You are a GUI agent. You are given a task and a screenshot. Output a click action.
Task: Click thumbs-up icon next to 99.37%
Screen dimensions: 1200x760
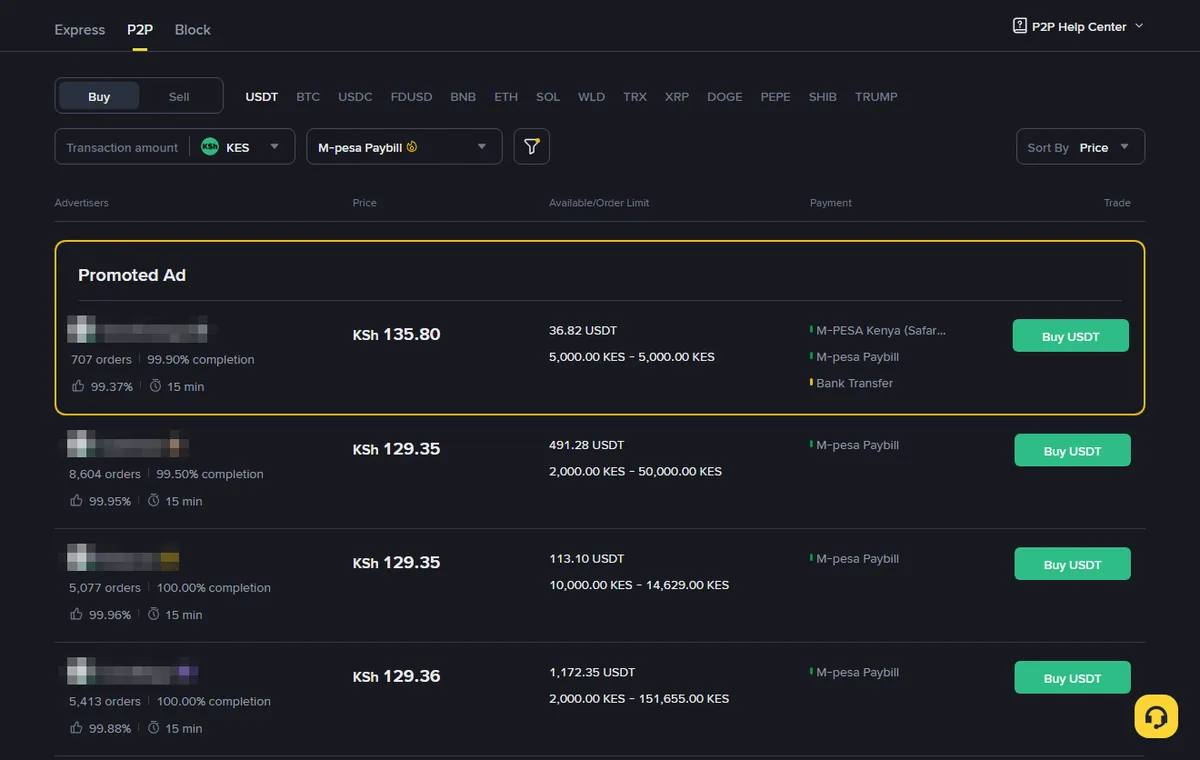pyautogui.click(x=78, y=386)
